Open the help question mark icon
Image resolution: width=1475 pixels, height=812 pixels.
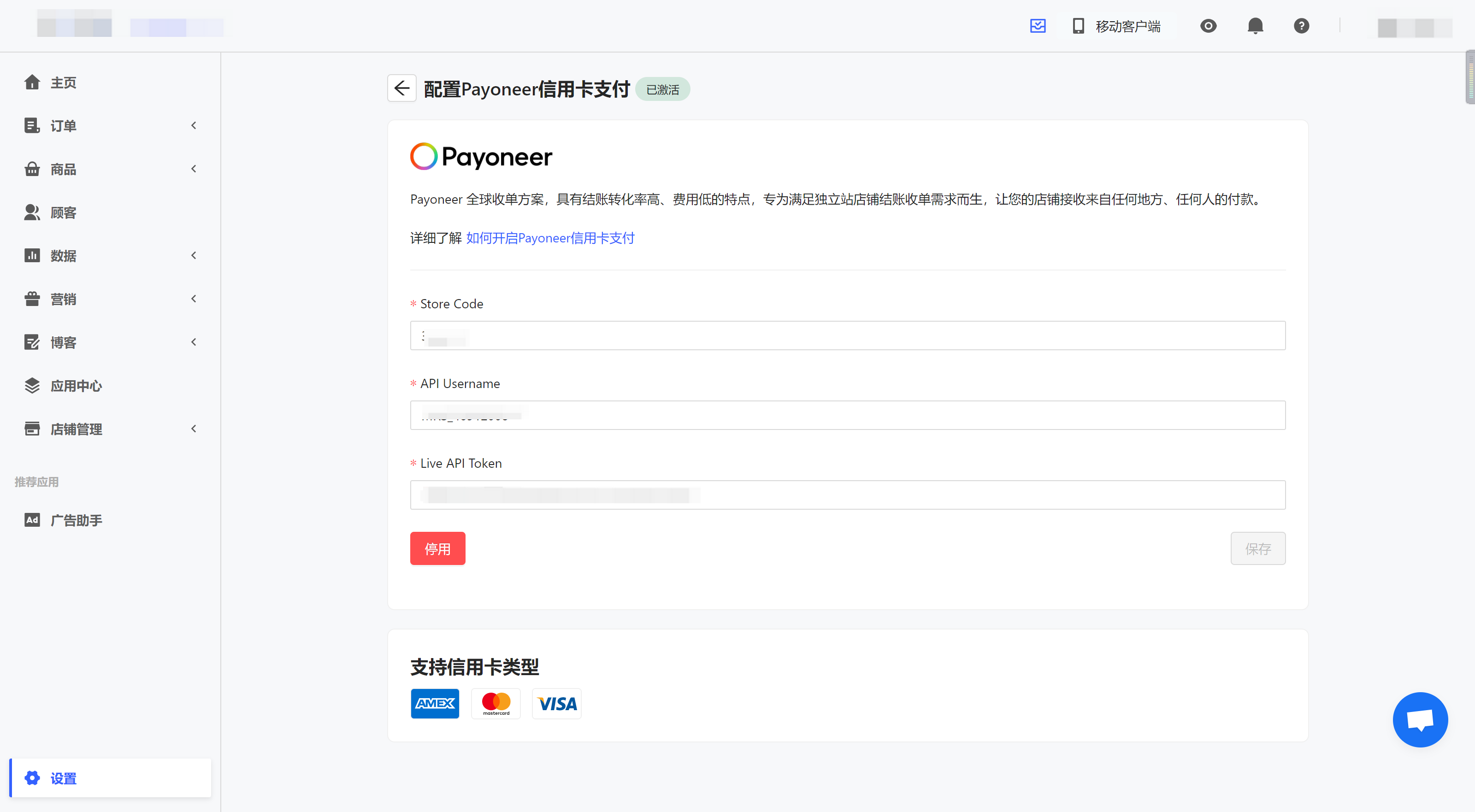(1302, 26)
